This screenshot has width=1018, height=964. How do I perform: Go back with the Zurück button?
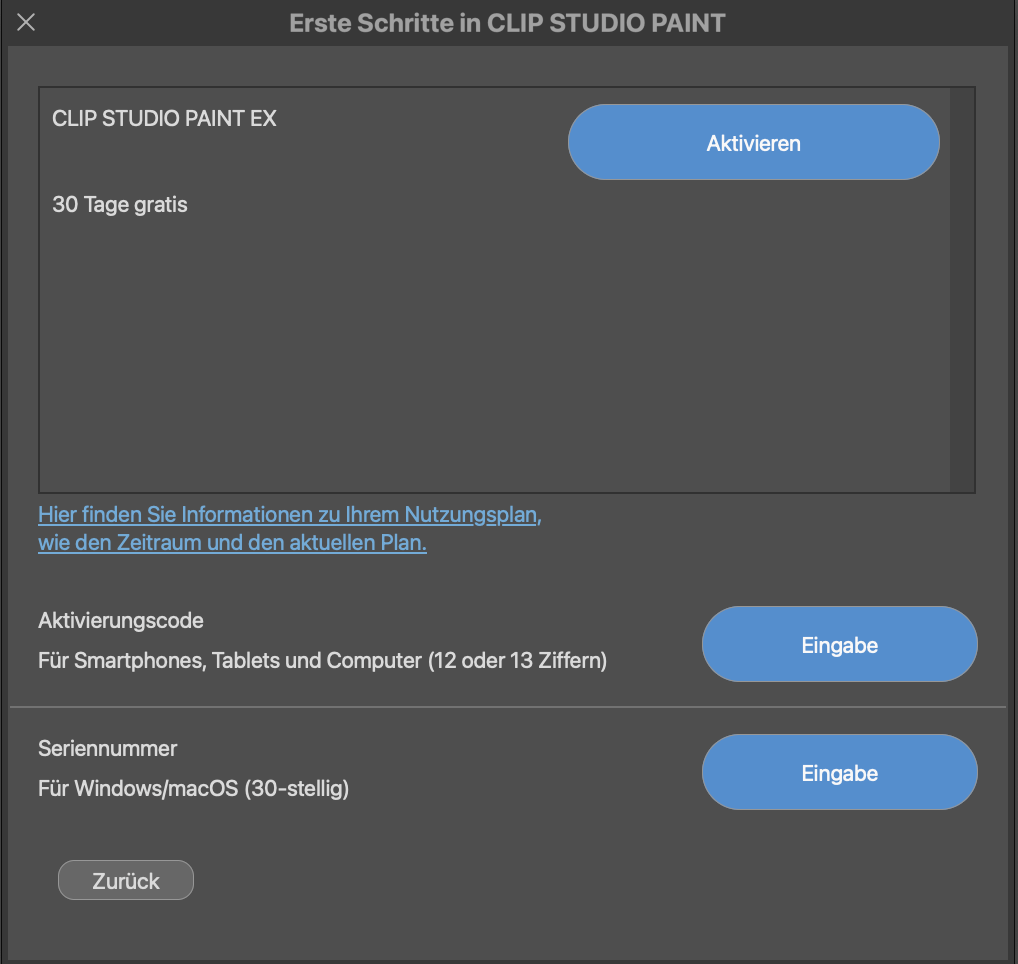126,881
